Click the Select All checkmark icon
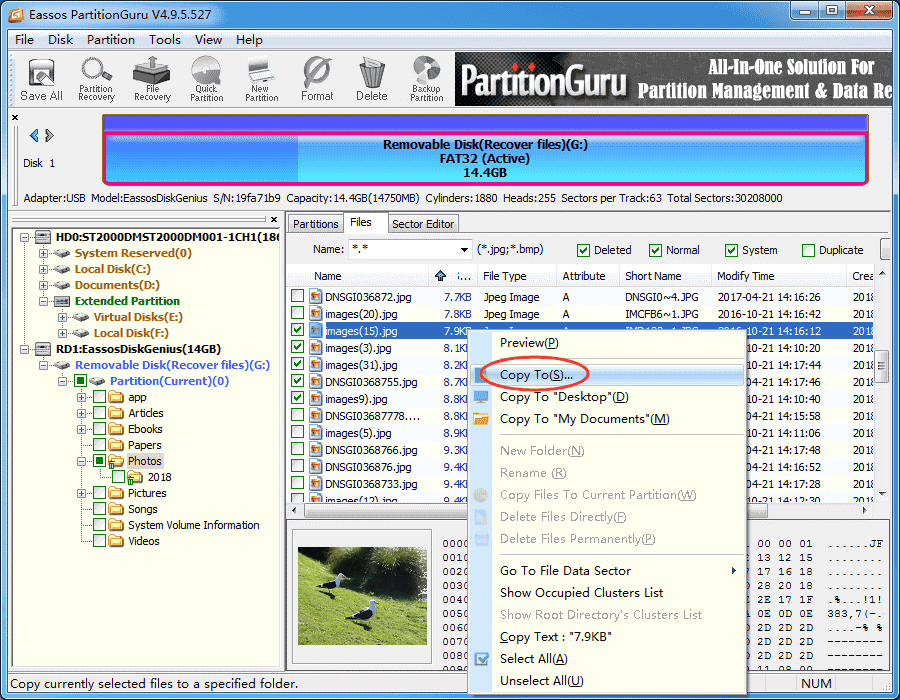The width and height of the screenshot is (900, 700). [x=482, y=659]
